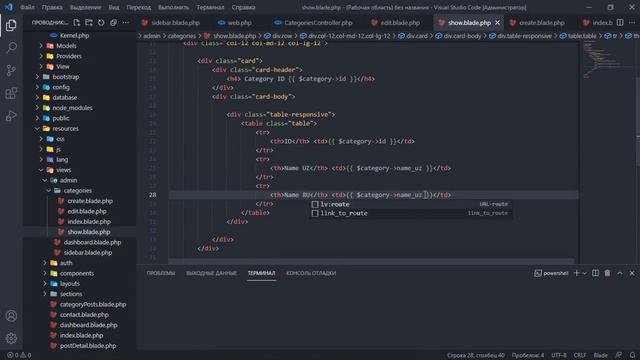Split the editor to the right
The width and height of the screenshot is (640, 360).
[620, 23]
